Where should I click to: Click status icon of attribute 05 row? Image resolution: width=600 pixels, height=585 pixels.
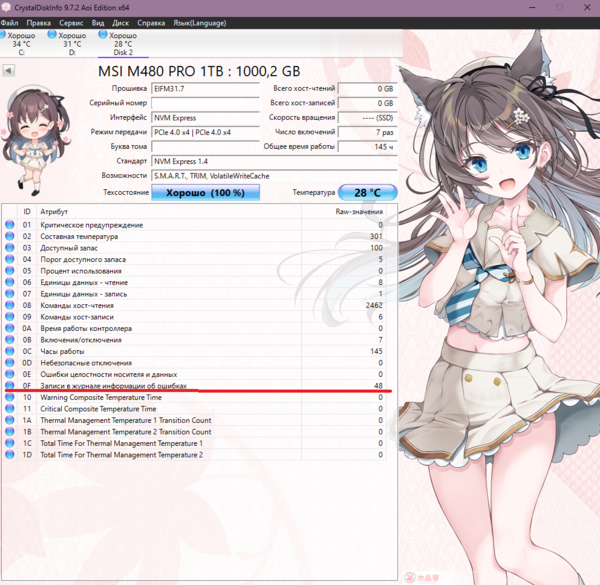(10, 271)
